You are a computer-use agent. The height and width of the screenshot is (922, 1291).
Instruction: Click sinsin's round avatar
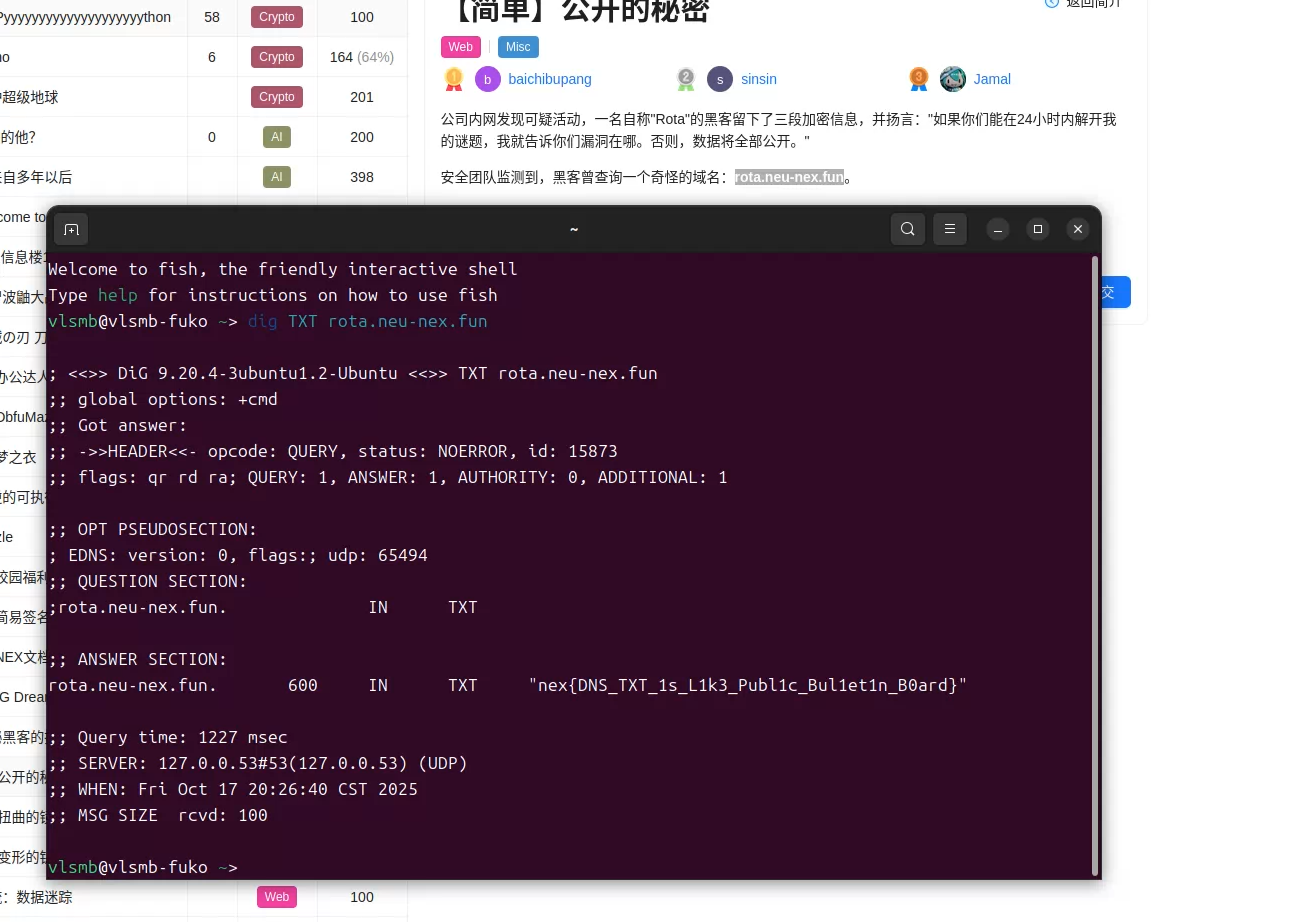click(720, 79)
